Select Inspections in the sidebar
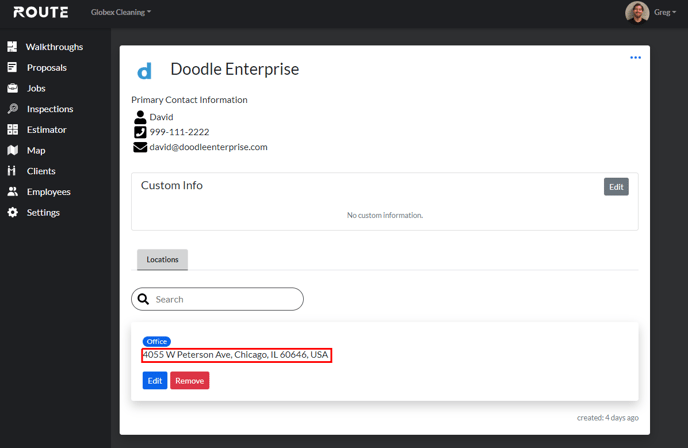 pos(50,109)
